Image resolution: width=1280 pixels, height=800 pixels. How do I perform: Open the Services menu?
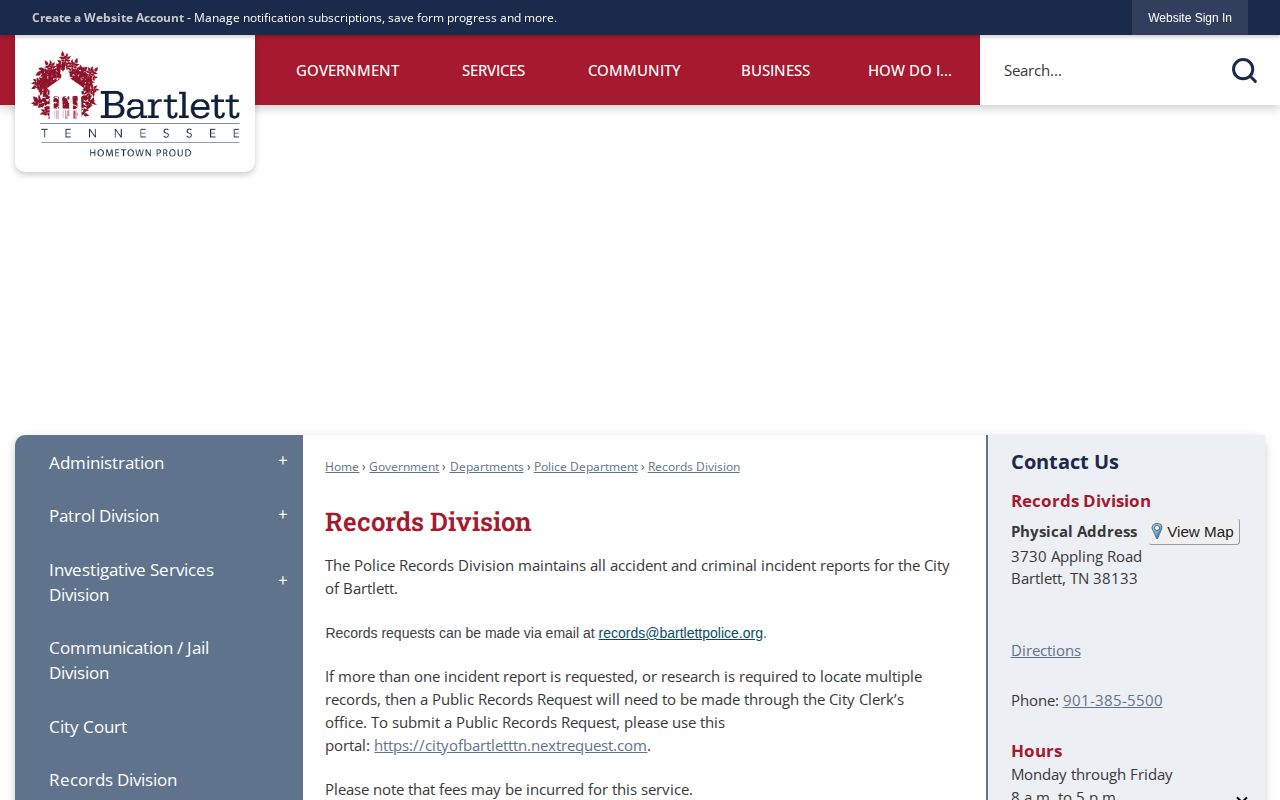click(493, 70)
